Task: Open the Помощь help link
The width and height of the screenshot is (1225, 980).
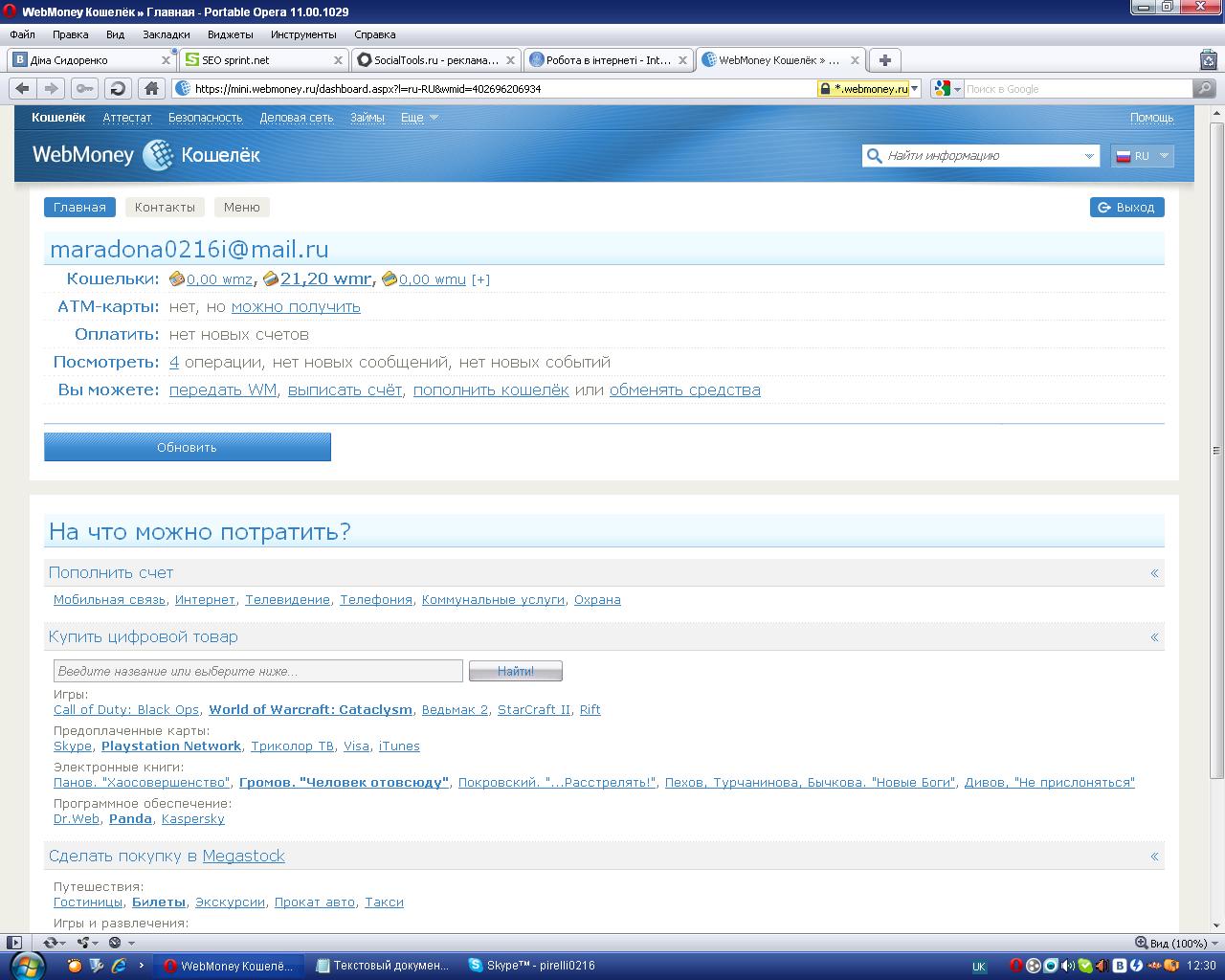Action: coord(1151,118)
